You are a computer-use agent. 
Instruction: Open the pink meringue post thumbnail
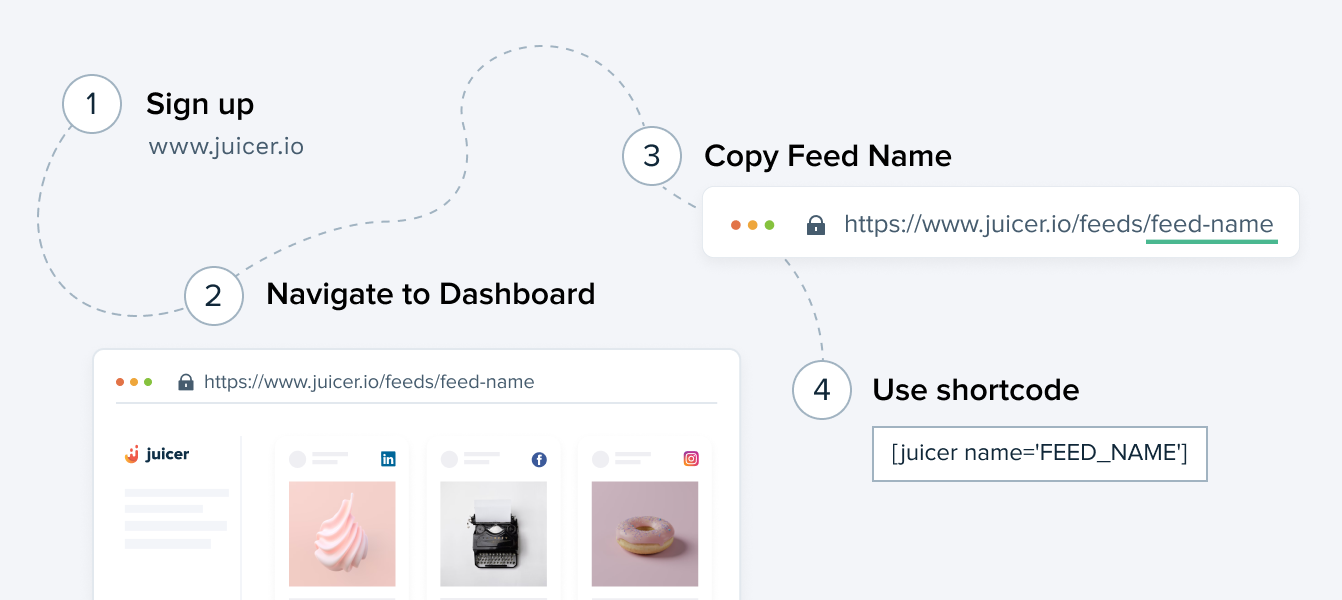342,534
